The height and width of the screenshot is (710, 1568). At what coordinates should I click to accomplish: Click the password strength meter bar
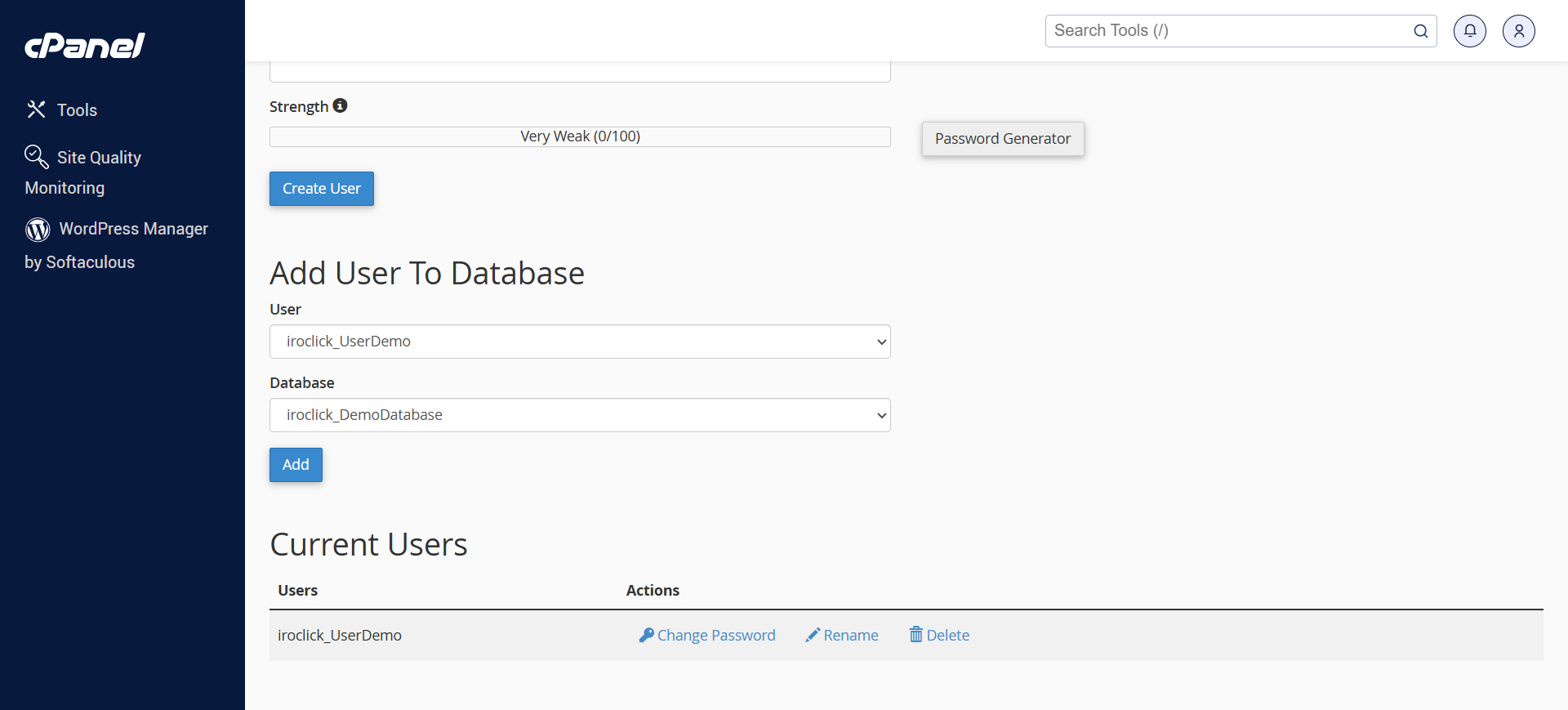click(580, 136)
